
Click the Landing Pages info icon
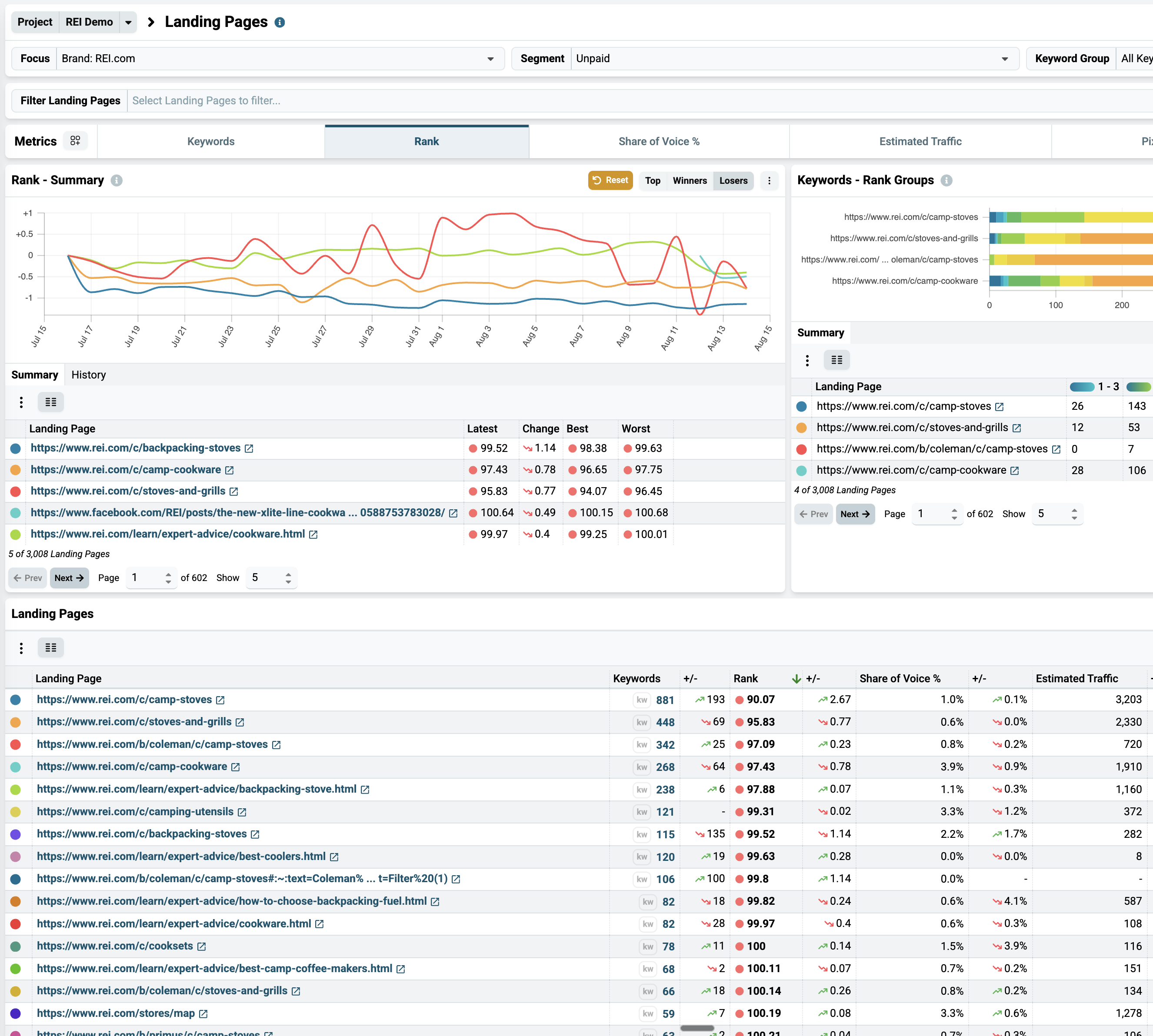point(280,22)
